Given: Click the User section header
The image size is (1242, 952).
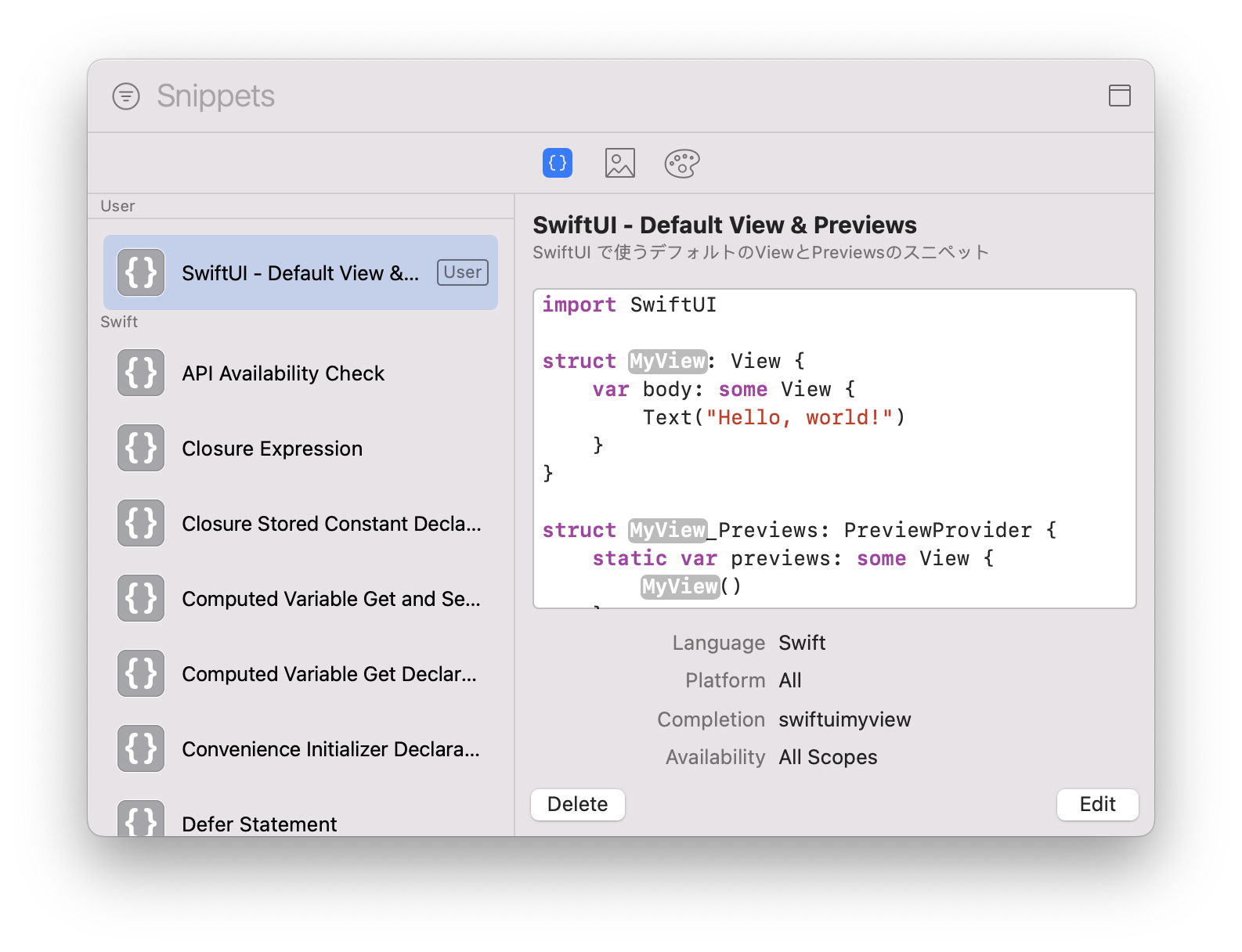Looking at the screenshot, I should tap(117, 206).
